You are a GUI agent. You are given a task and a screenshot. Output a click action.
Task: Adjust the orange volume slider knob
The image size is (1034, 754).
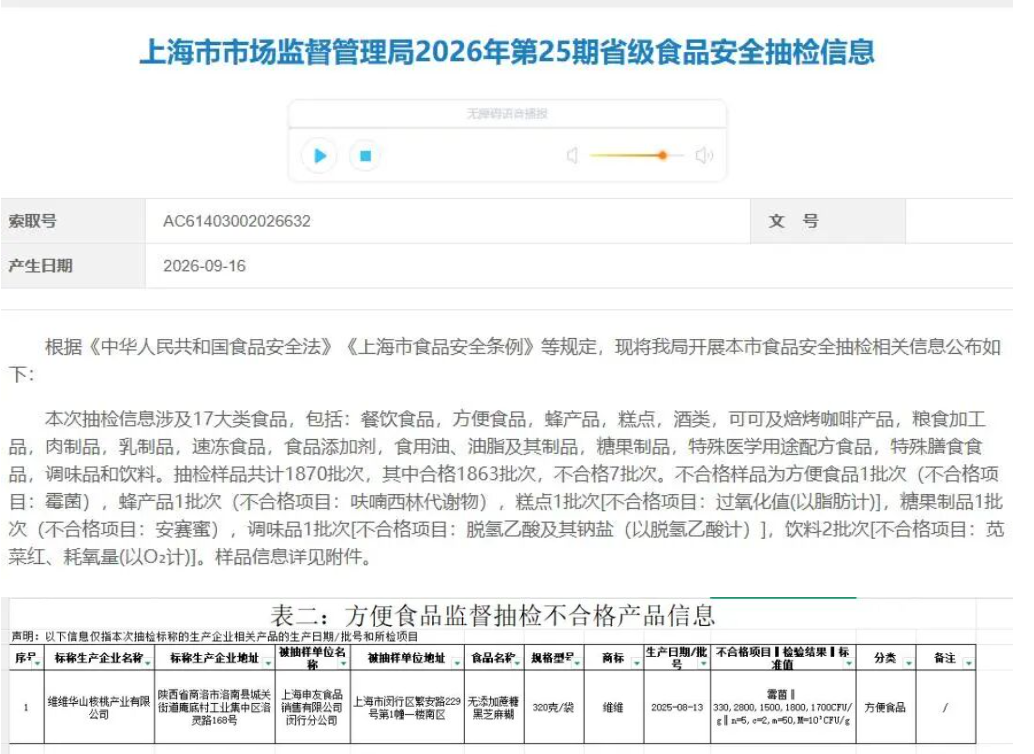coord(662,156)
